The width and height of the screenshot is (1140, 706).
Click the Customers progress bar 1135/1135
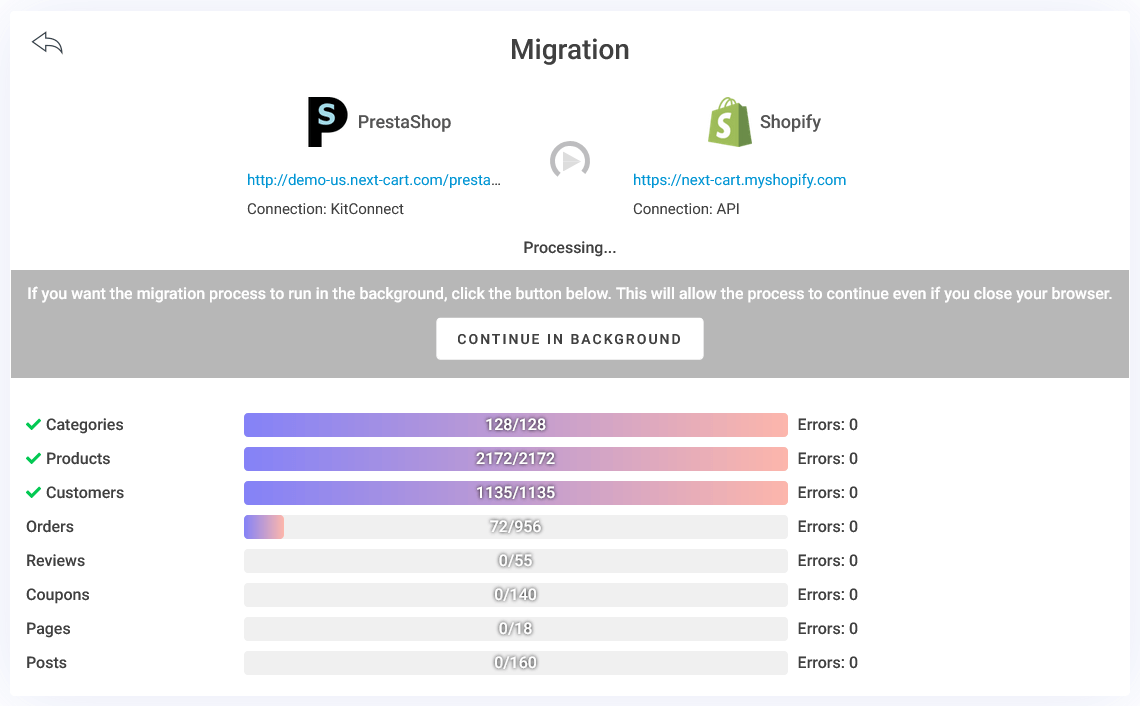515,493
